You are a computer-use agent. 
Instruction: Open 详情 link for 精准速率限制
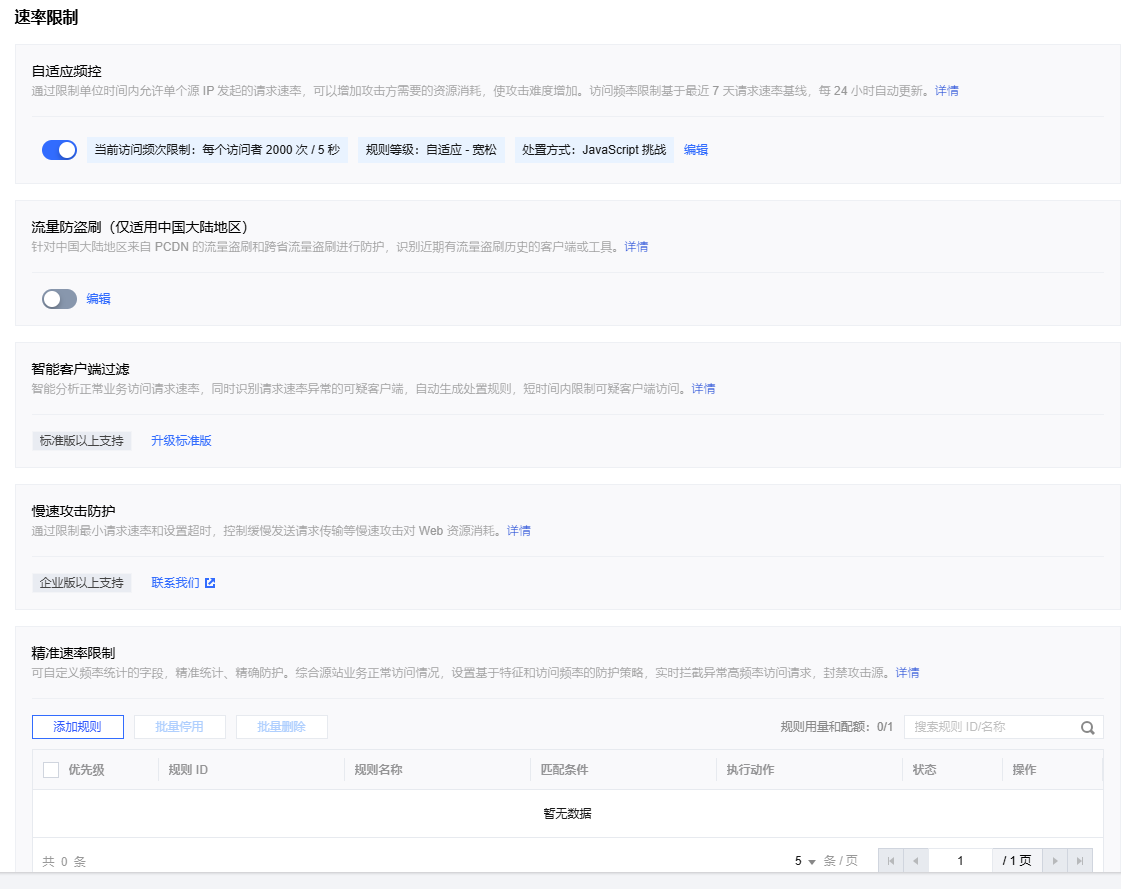click(907, 673)
